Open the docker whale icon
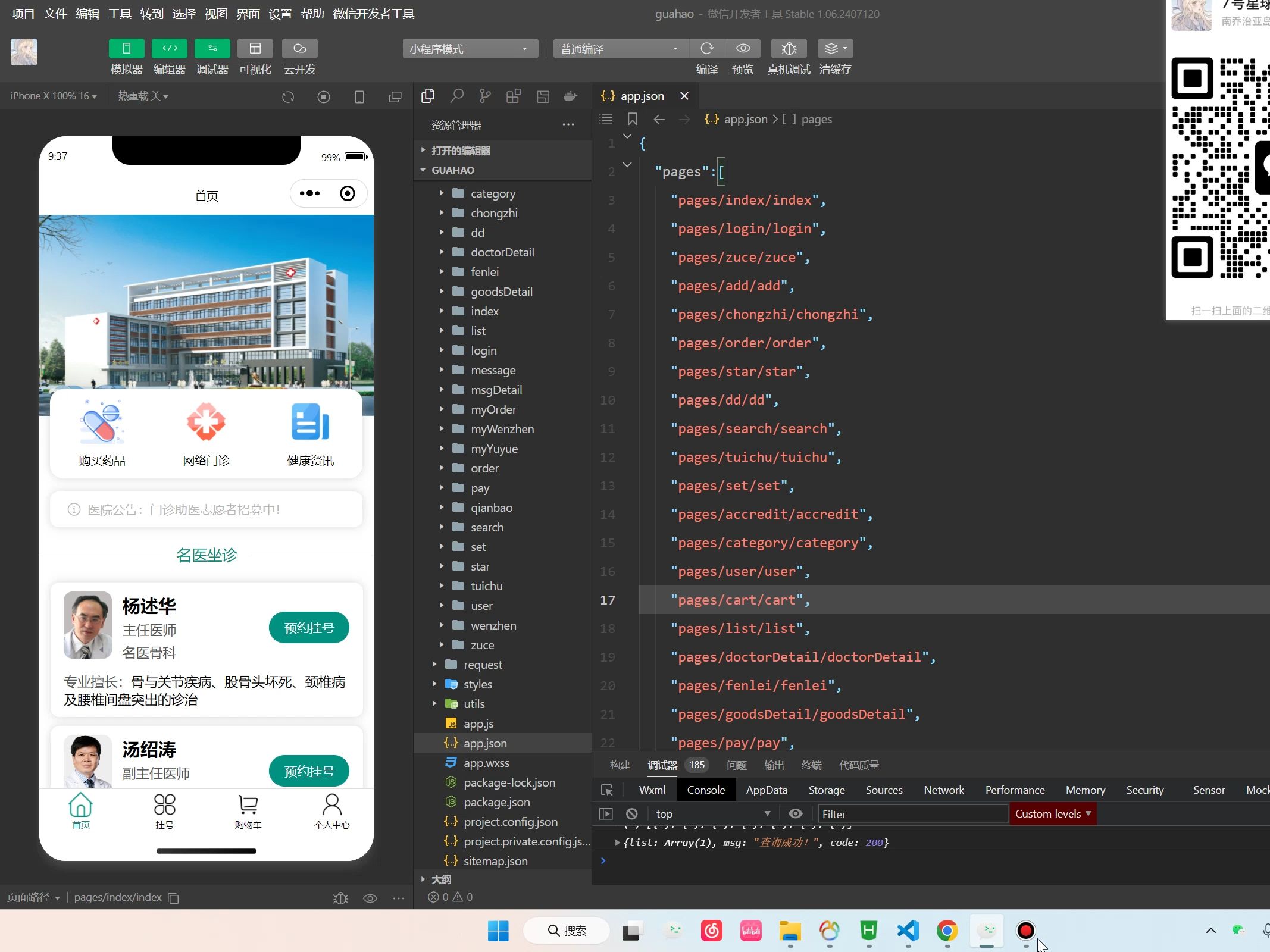 coord(571,96)
